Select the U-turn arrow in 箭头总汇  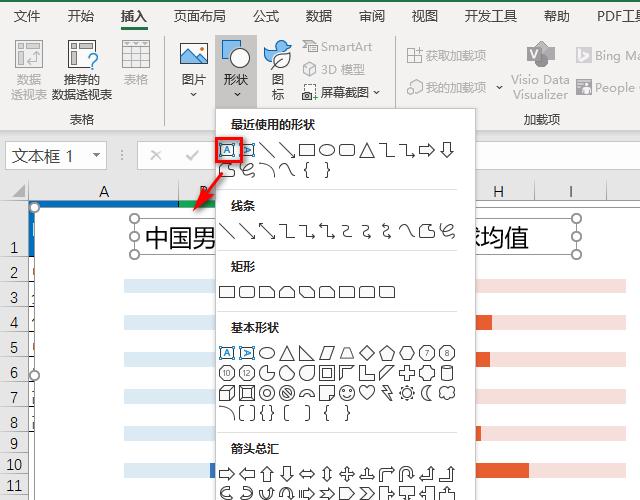407,474
